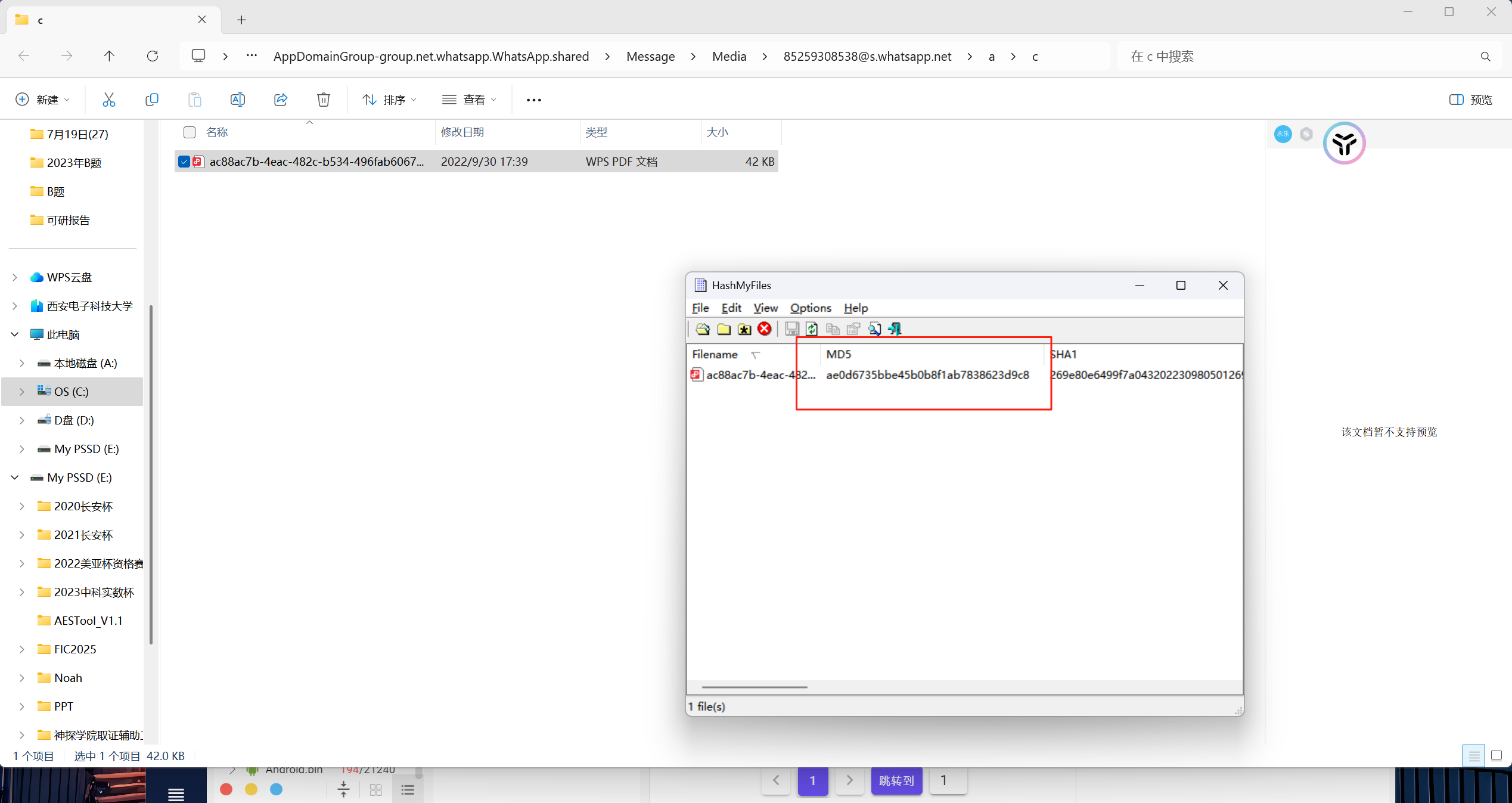Click the 在 c 中搜索 search box
1512x803 pixels.
pyautogui.click(x=1299, y=56)
